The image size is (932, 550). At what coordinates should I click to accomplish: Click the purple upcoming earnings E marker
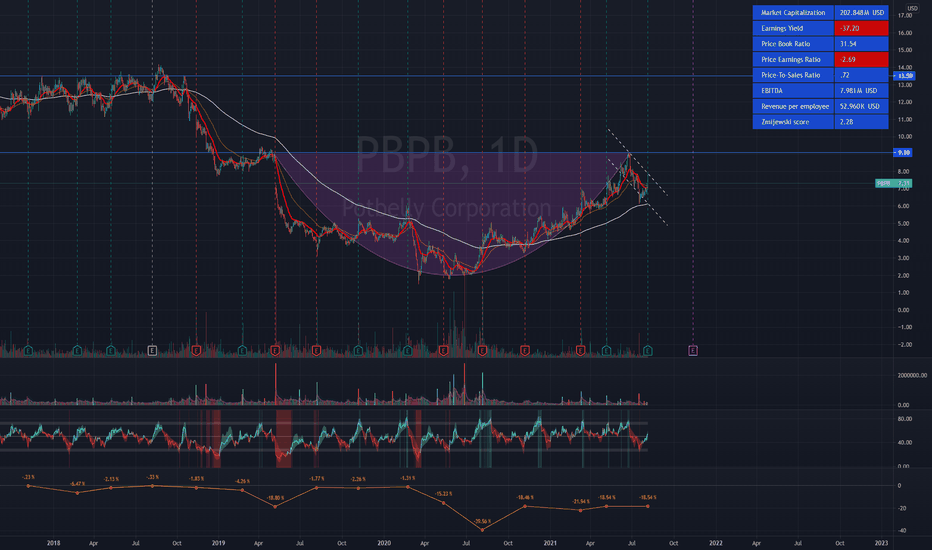point(693,351)
